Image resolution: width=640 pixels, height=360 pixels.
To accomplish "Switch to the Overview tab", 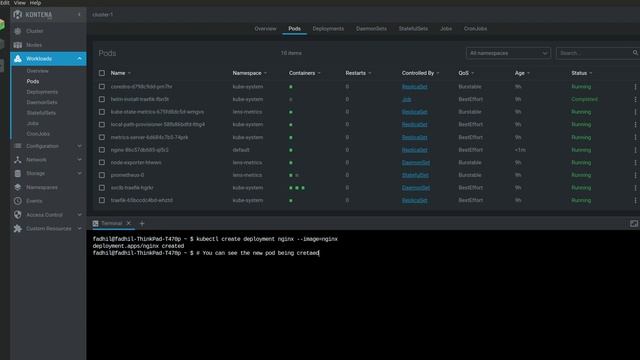I will pyautogui.click(x=265, y=29).
